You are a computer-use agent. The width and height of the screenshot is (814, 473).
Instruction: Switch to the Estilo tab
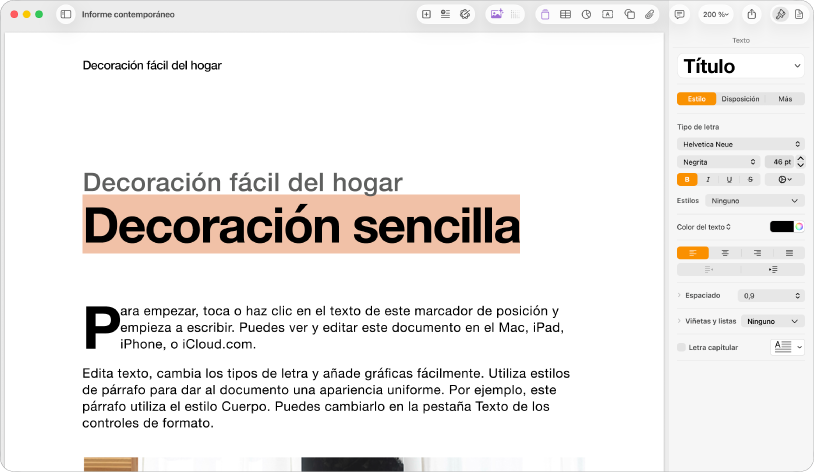[697, 99]
